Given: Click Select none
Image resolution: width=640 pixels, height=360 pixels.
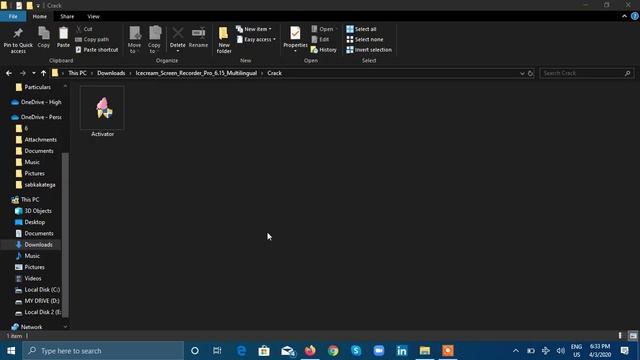Looking at the screenshot, I should [365, 39].
